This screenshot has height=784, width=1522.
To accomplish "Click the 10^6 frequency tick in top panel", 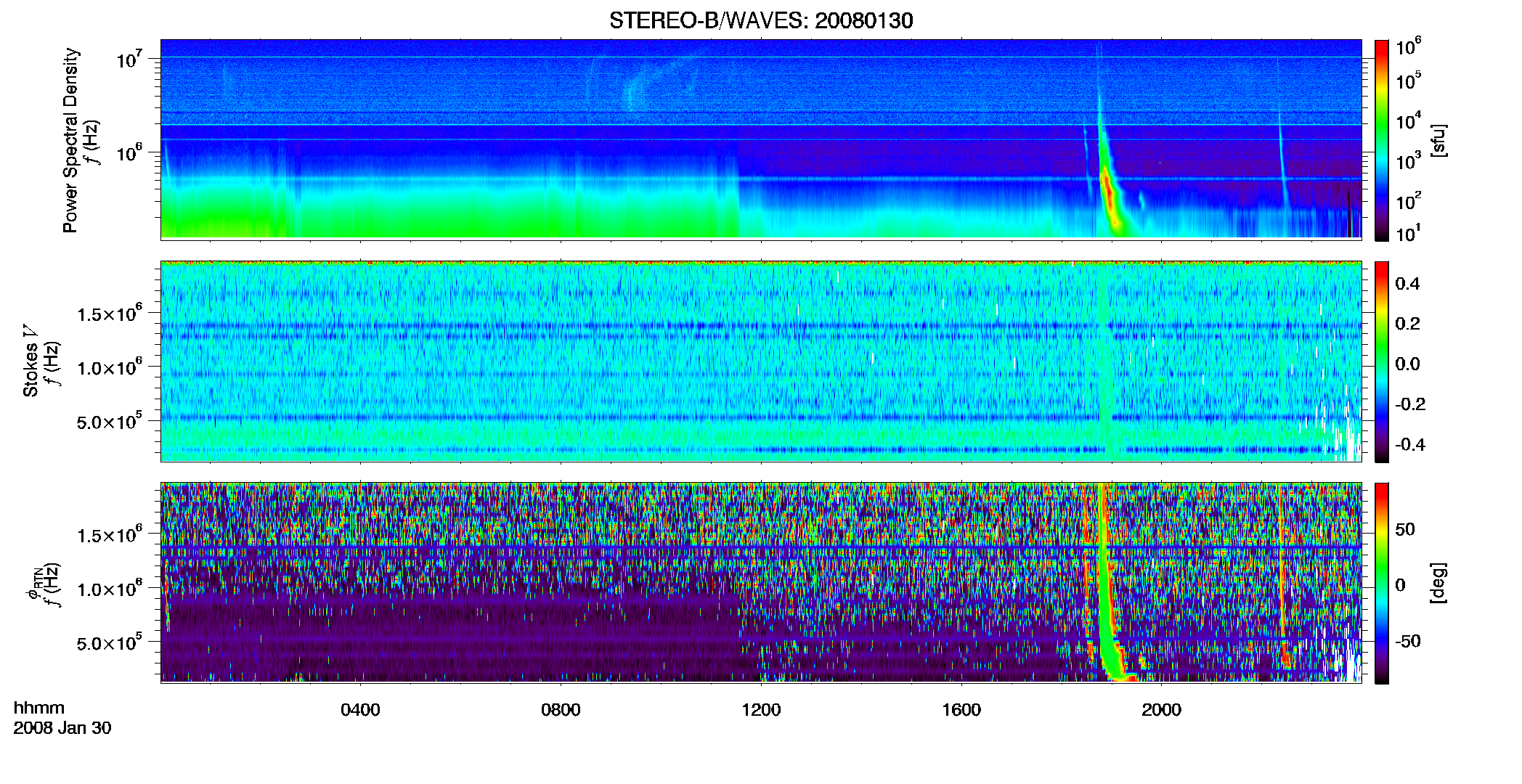I will click(129, 153).
